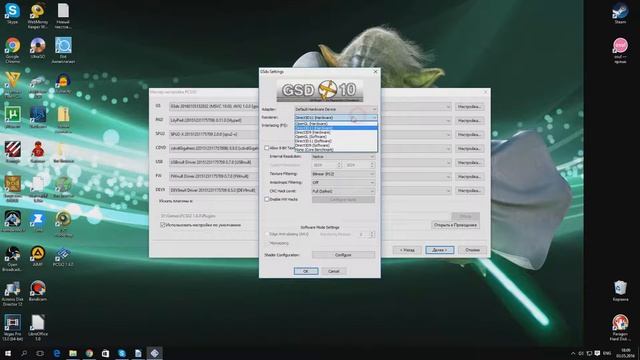The height and width of the screenshot is (360, 640).
Task: Toggle the use default settings checkbox in PCSX2 wizard
Action: [x=162, y=225]
